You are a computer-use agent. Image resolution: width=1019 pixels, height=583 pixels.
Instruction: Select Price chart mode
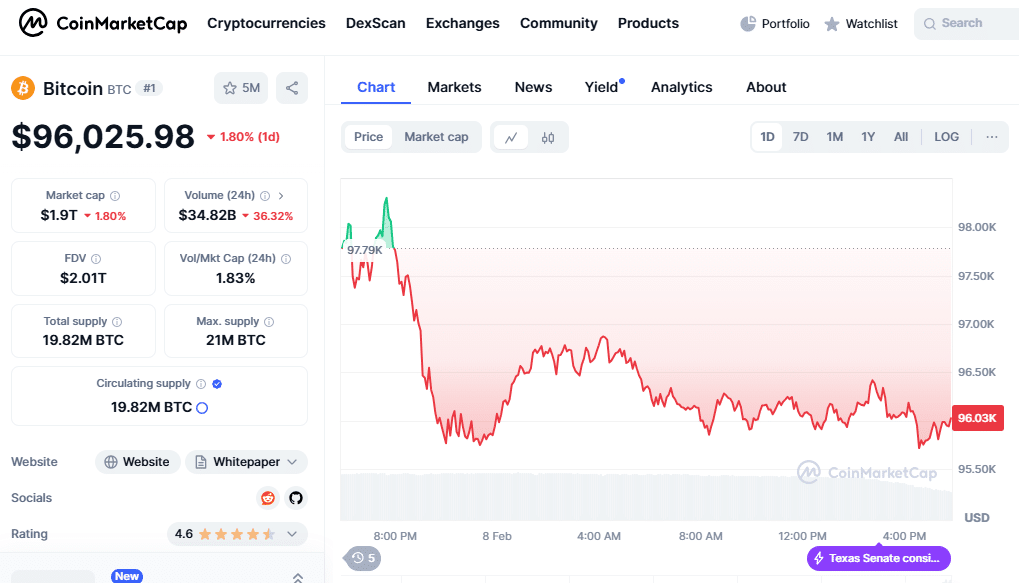[x=368, y=137]
